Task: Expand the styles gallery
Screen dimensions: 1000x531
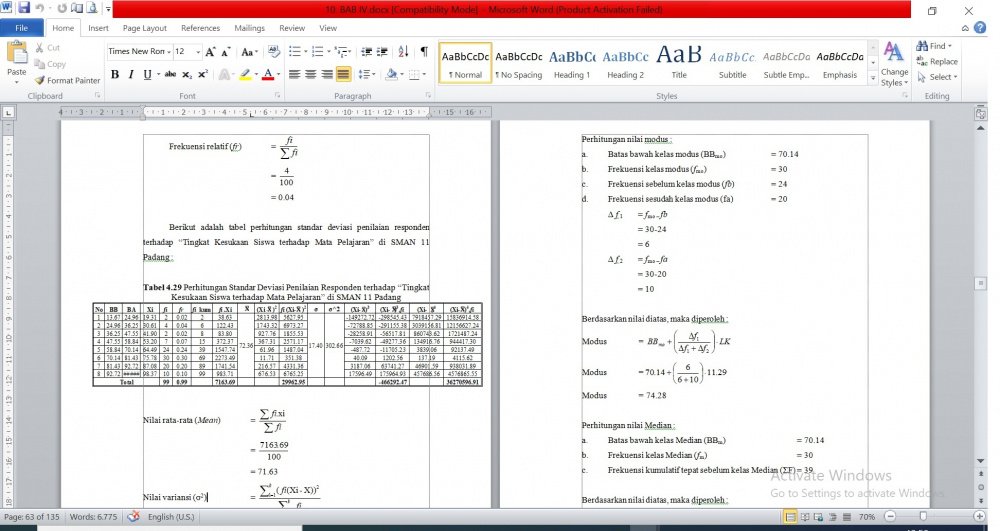Action: coord(872,78)
